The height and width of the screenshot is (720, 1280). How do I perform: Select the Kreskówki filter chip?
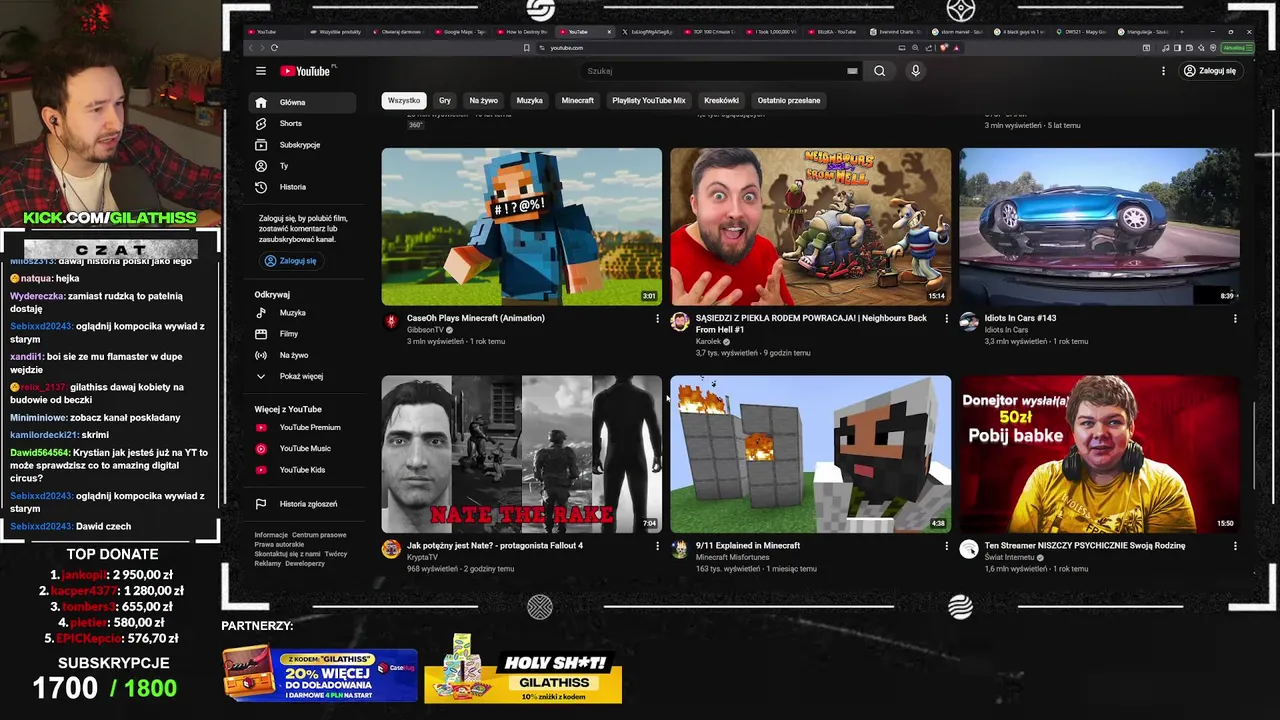tap(721, 100)
